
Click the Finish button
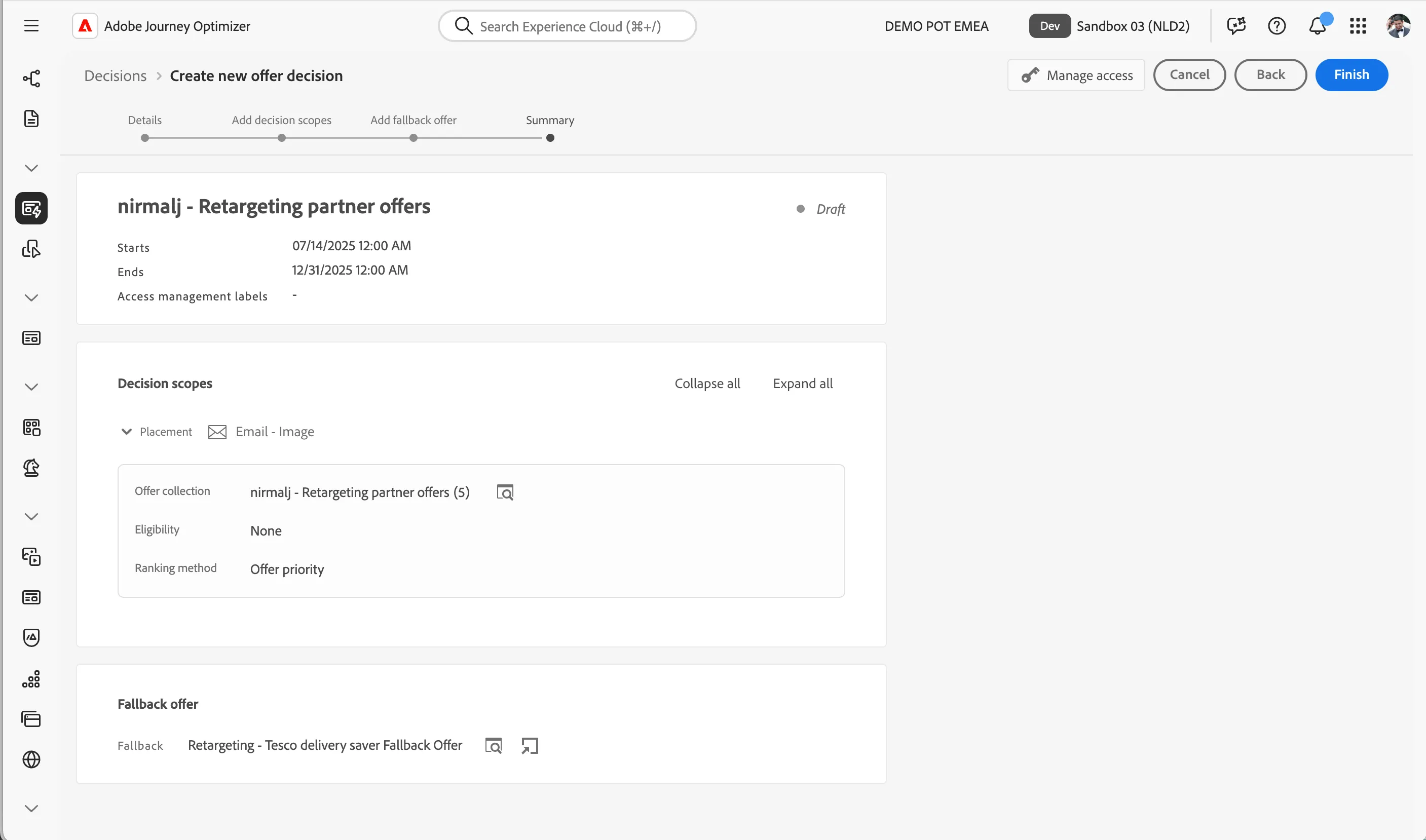pos(1352,74)
